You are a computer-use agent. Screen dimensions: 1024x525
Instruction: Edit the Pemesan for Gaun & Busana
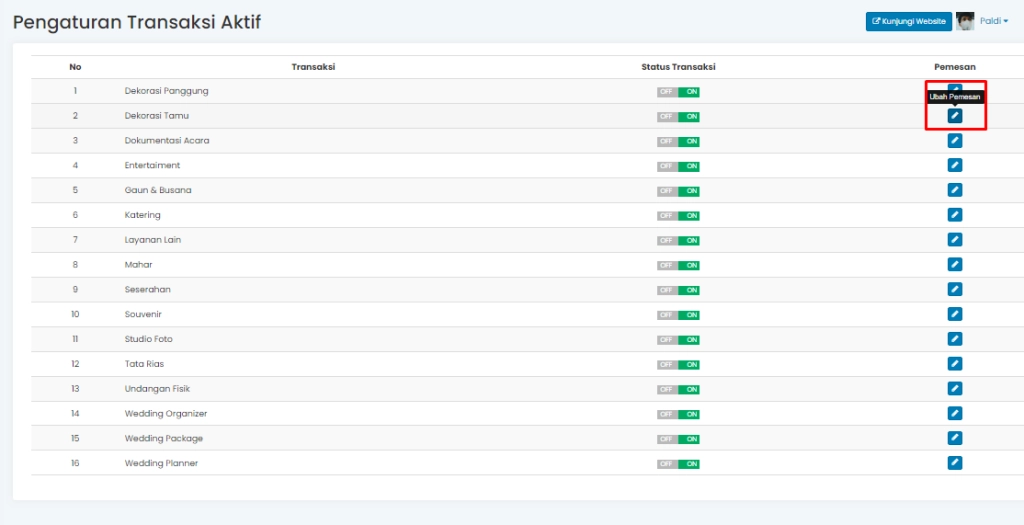click(954, 190)
